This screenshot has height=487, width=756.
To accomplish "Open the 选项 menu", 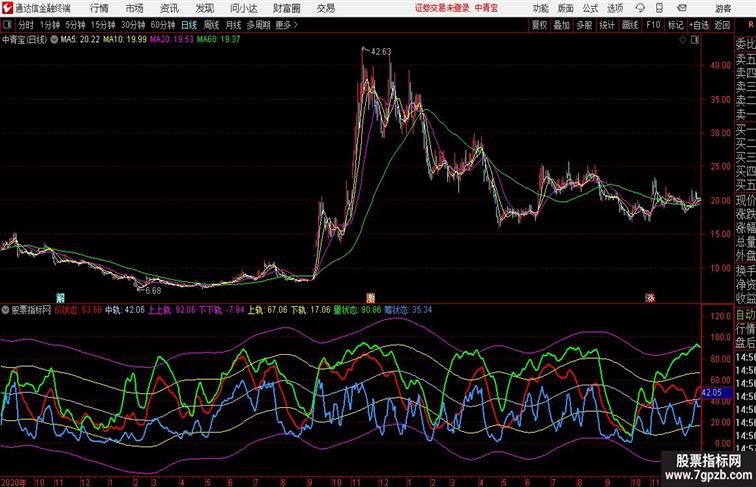I will click(x=615, y=8).
